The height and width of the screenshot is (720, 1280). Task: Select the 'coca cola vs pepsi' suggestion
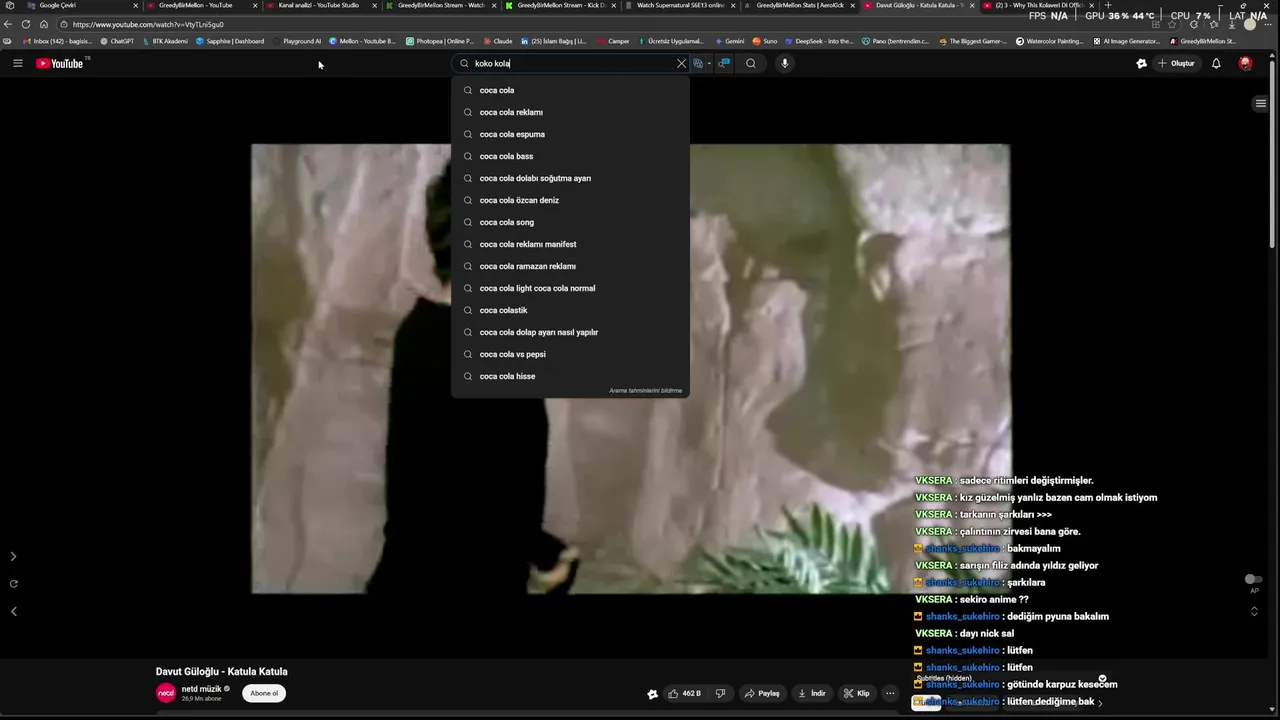(570, 354)
